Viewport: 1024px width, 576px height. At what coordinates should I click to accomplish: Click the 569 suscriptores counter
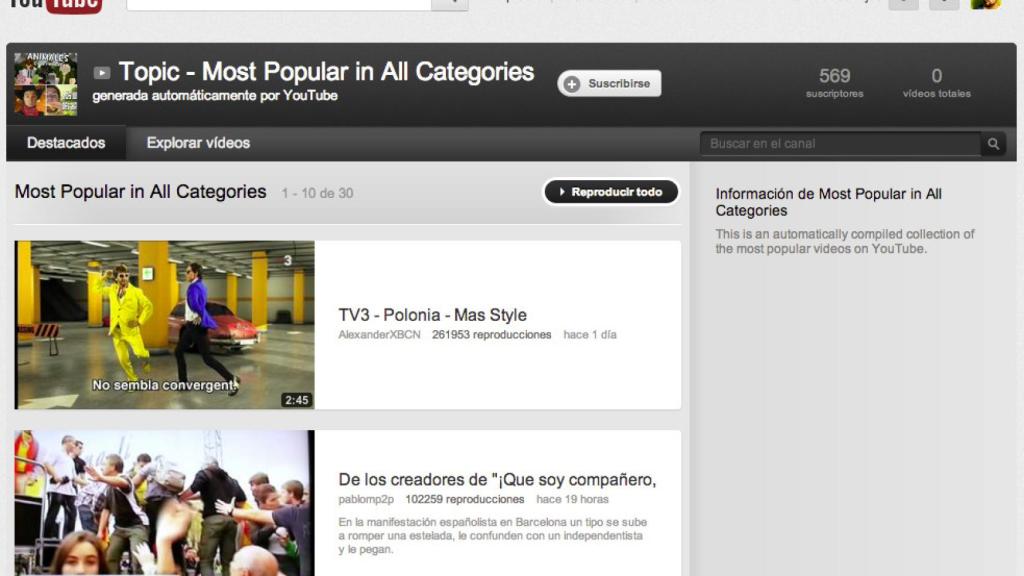835,83
